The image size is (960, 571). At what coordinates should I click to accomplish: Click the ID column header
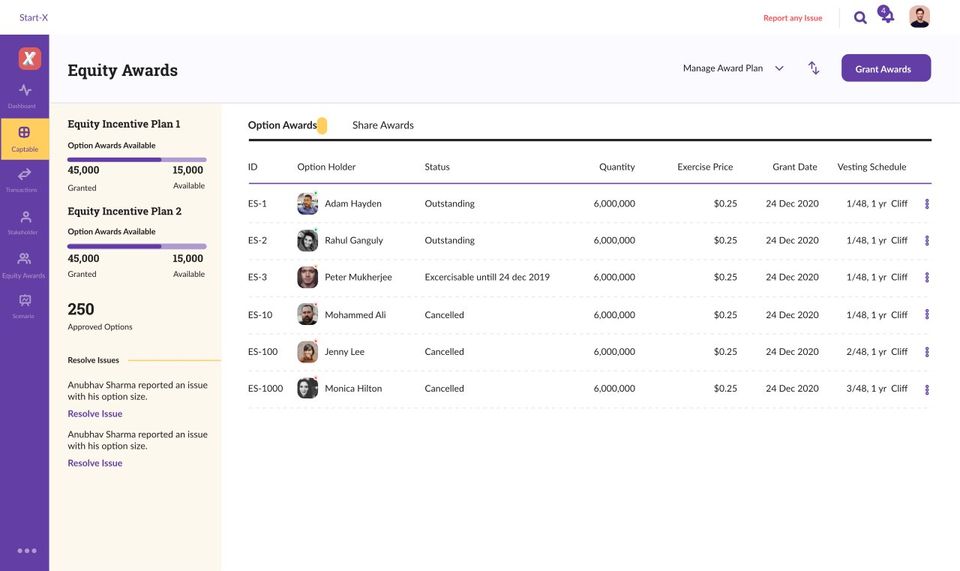(253, 166)
